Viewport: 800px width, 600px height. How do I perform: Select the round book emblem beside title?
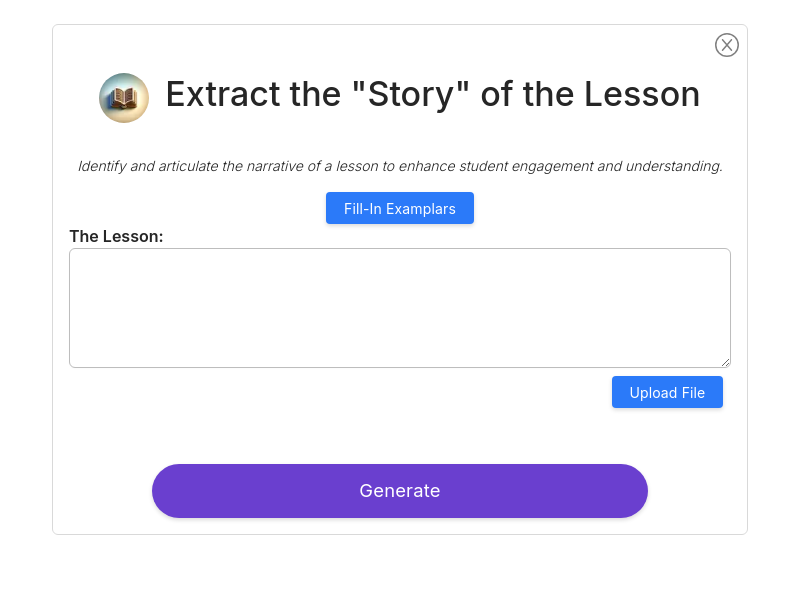(124, 97)
